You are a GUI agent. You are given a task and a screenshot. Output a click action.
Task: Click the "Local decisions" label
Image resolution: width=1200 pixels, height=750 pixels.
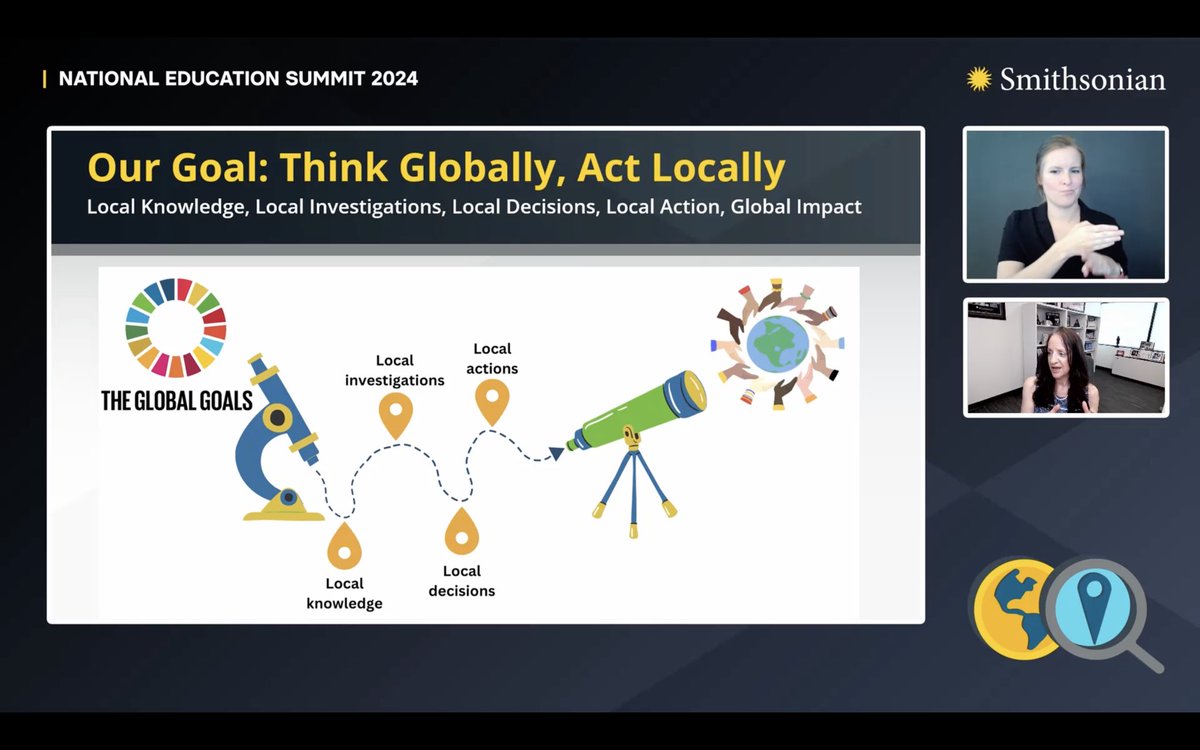462,581
